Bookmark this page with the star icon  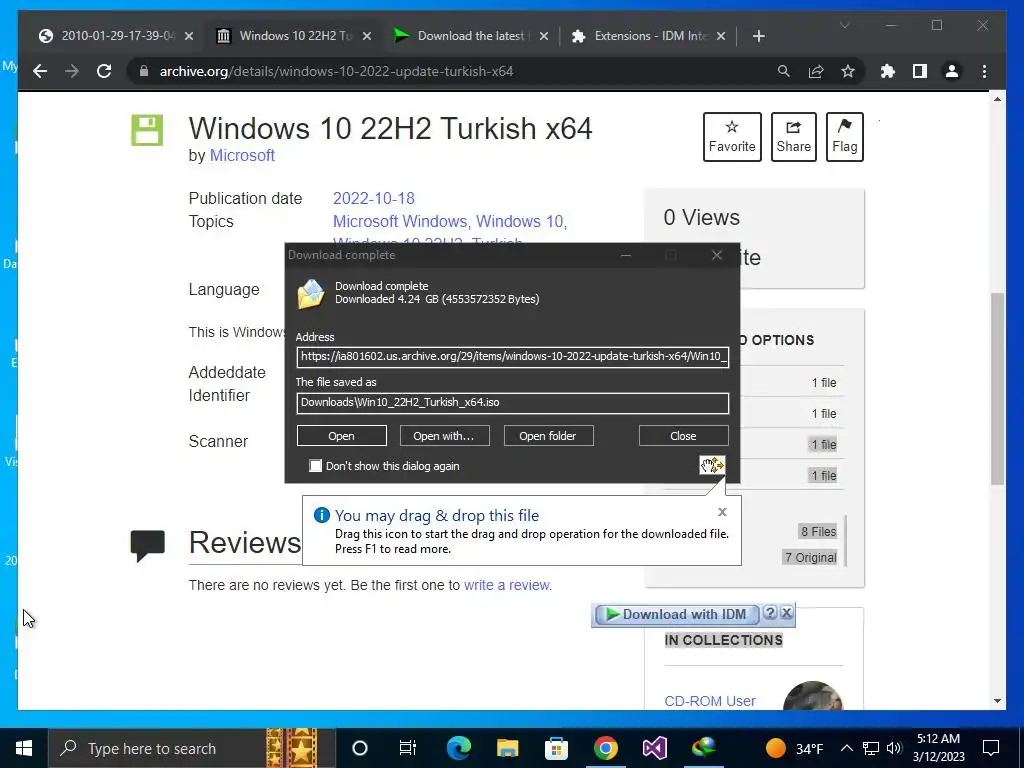click(x=848, y=71)
